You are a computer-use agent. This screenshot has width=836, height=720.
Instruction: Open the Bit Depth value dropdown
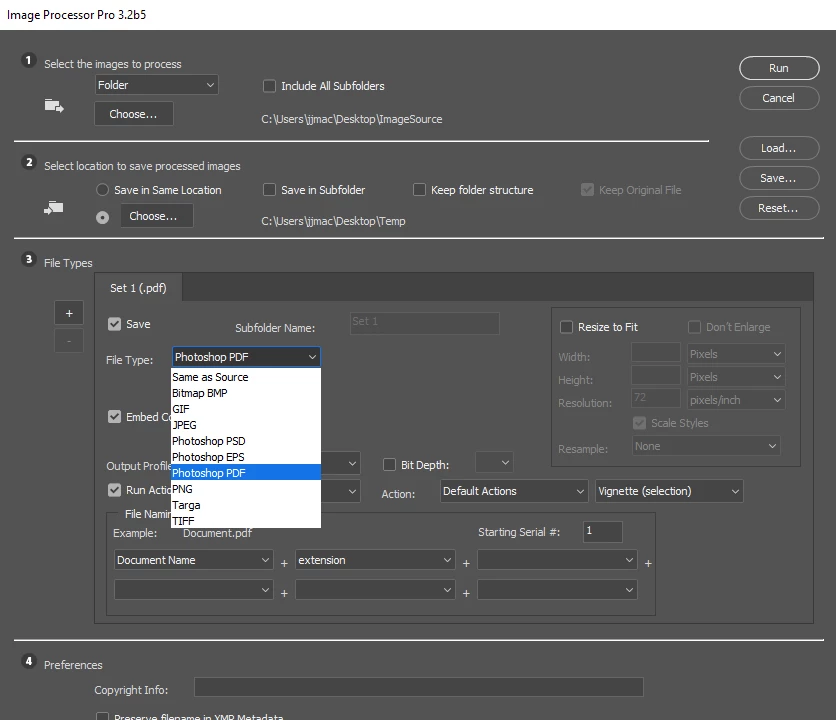pyautogui.click(x=494, y=462)
